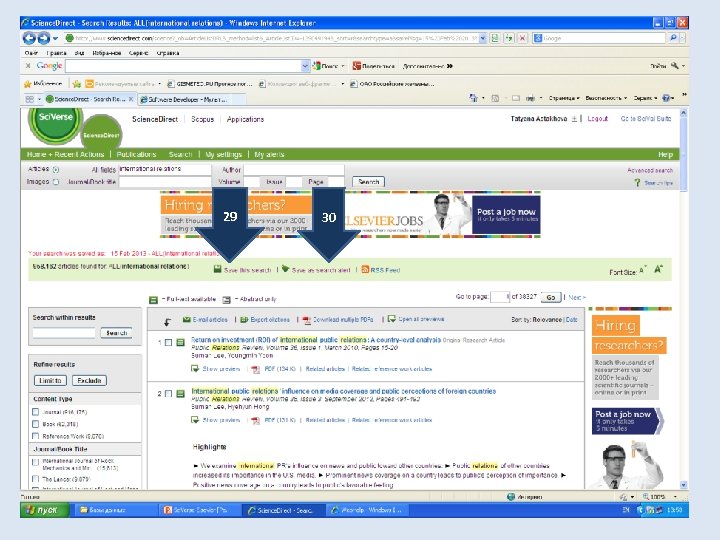Click the Go button for page navigation
Image resolution: width=720 pixels, height=540 pixels.
pos(551,297)
